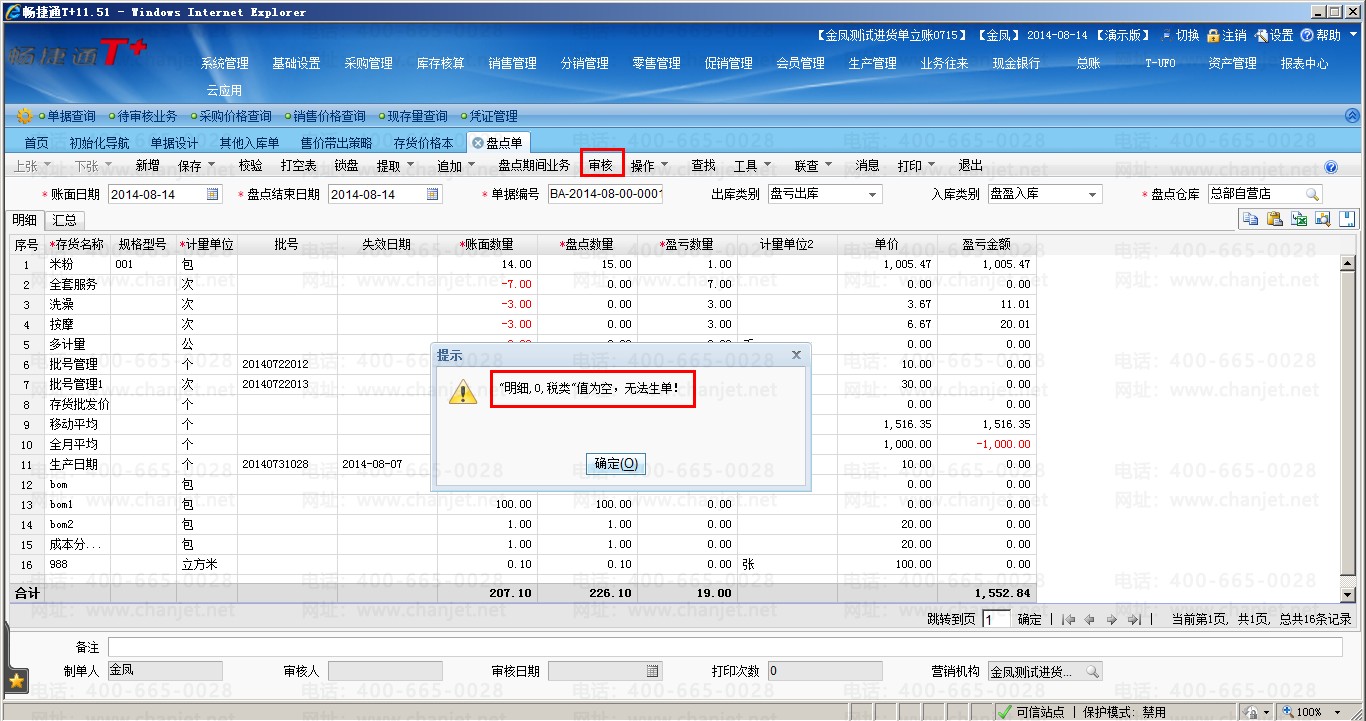1366x721 pixels.
Task: Switch to the 汇总 tab
Action: (65, 220)
